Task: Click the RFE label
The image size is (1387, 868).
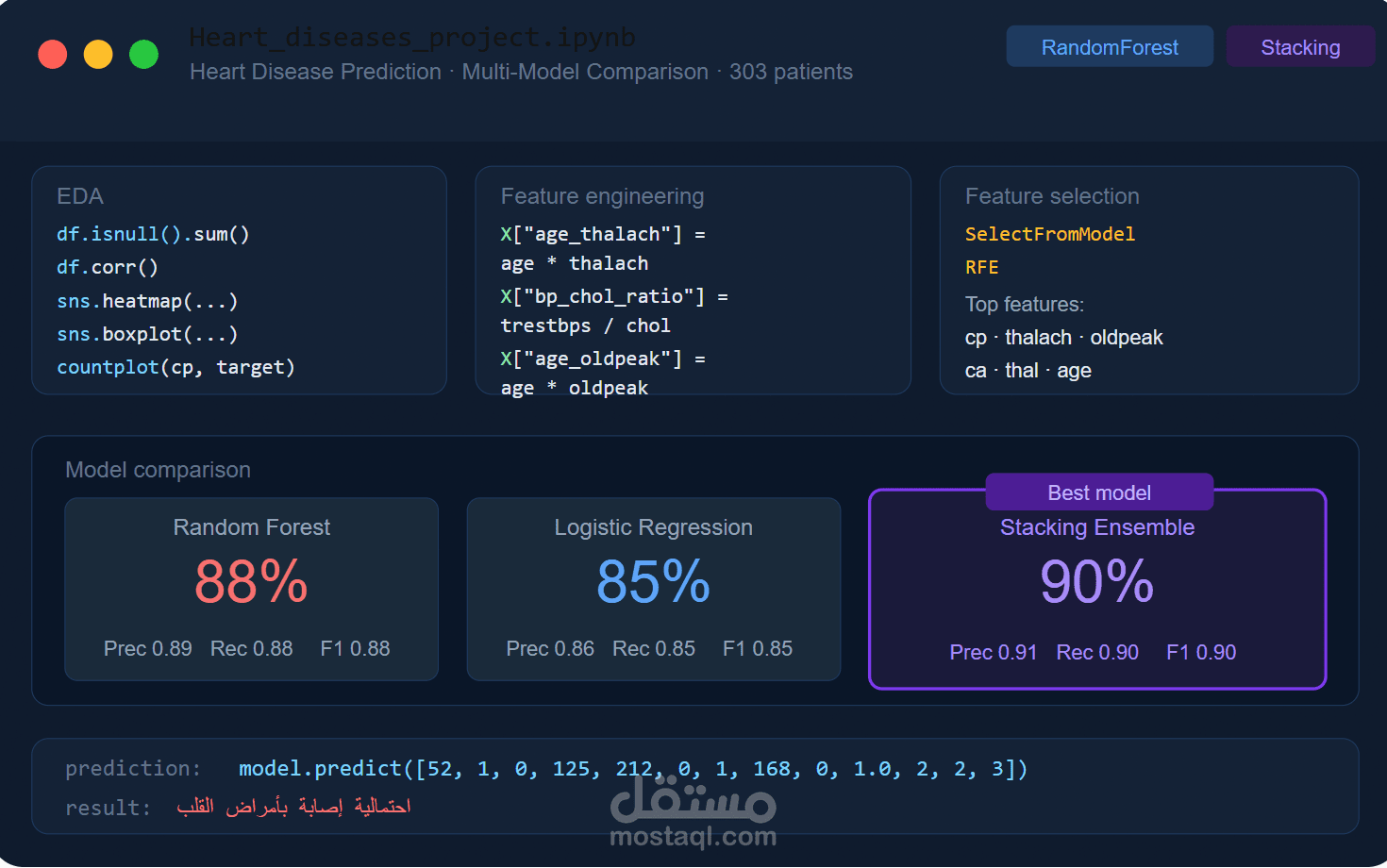Action: (x=982, y=267)
